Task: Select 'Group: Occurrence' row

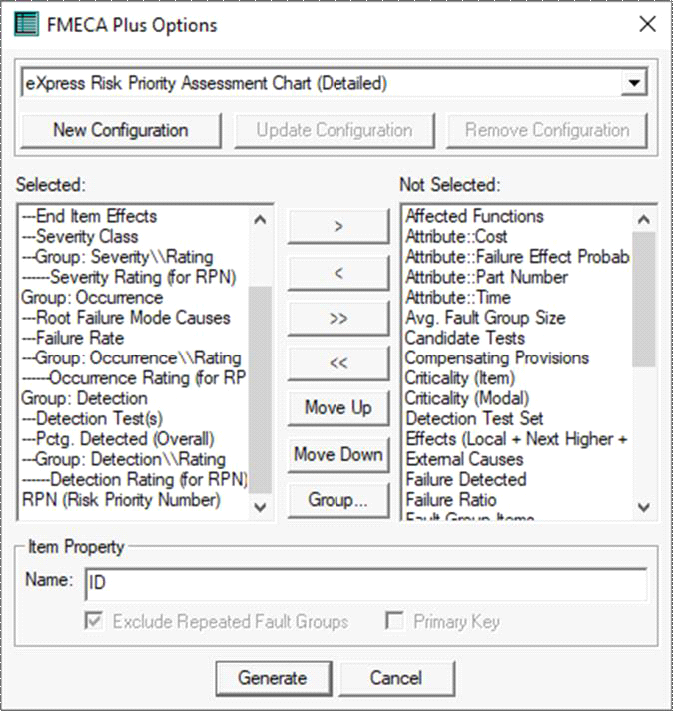Action: 134,298
